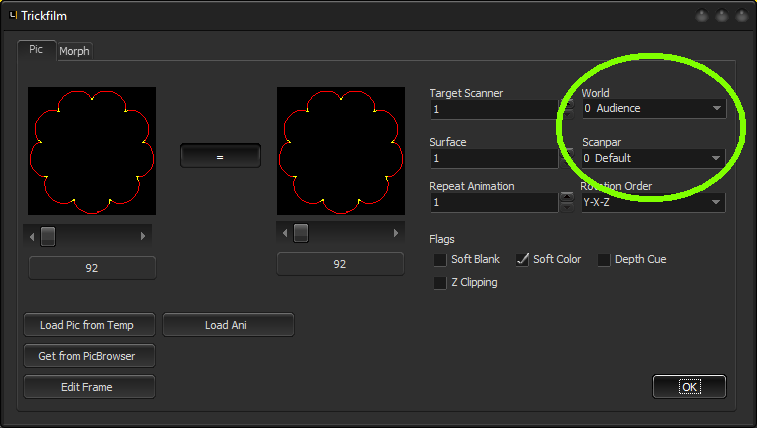Click right arrow of left frame slider
The height and width of the screenshot is (428, 757).
click(x=143, y=236)
